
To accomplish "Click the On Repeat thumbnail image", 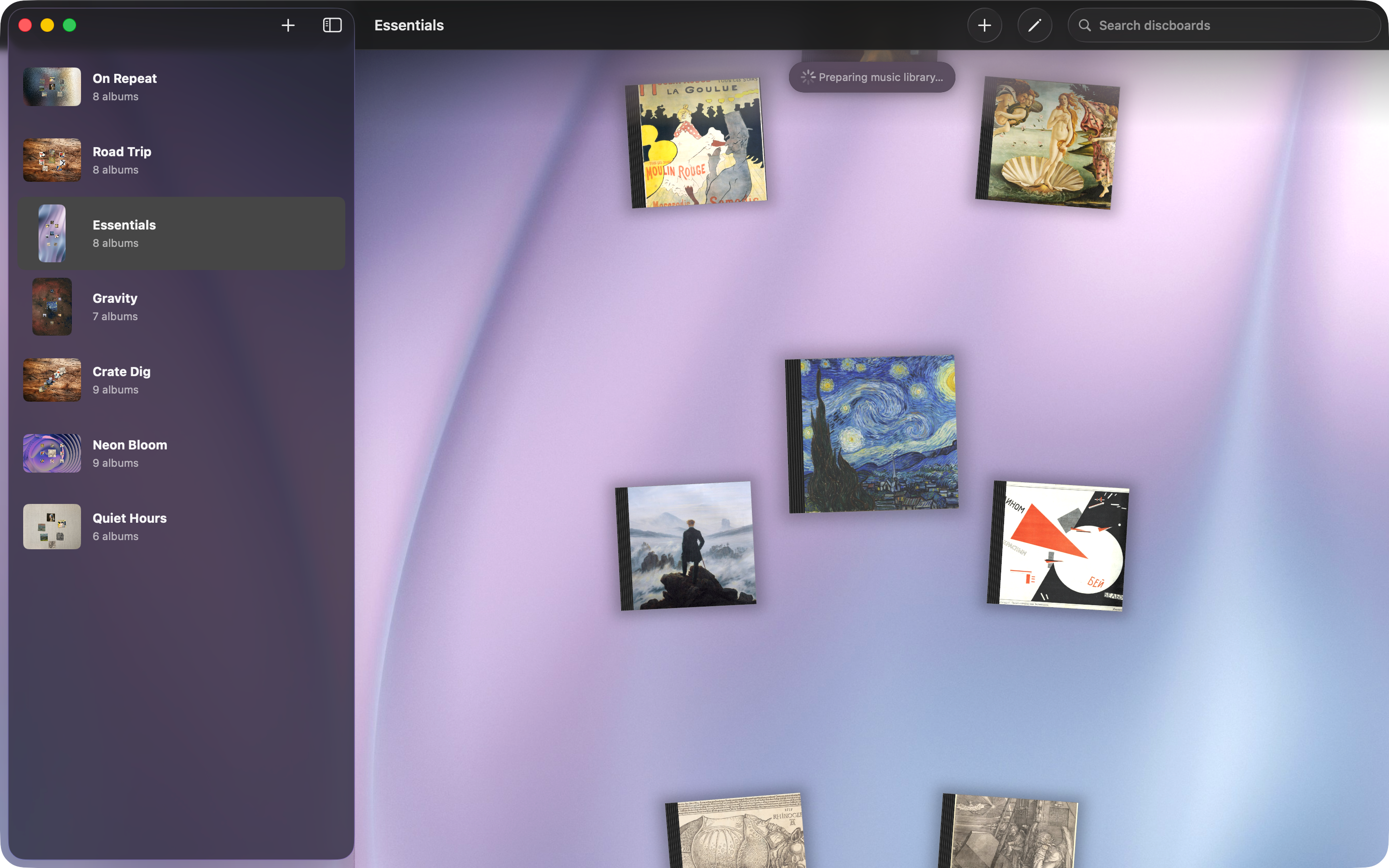I will [52, 87].
